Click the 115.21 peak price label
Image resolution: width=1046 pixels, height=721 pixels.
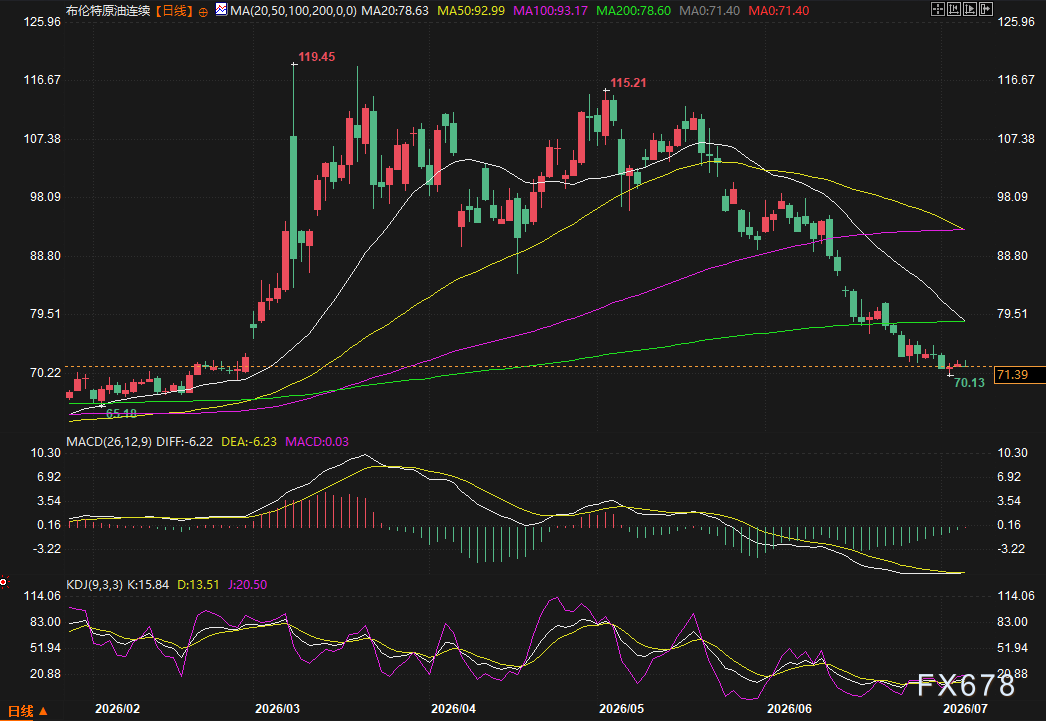pyautogui.click(x=628, y=83)
